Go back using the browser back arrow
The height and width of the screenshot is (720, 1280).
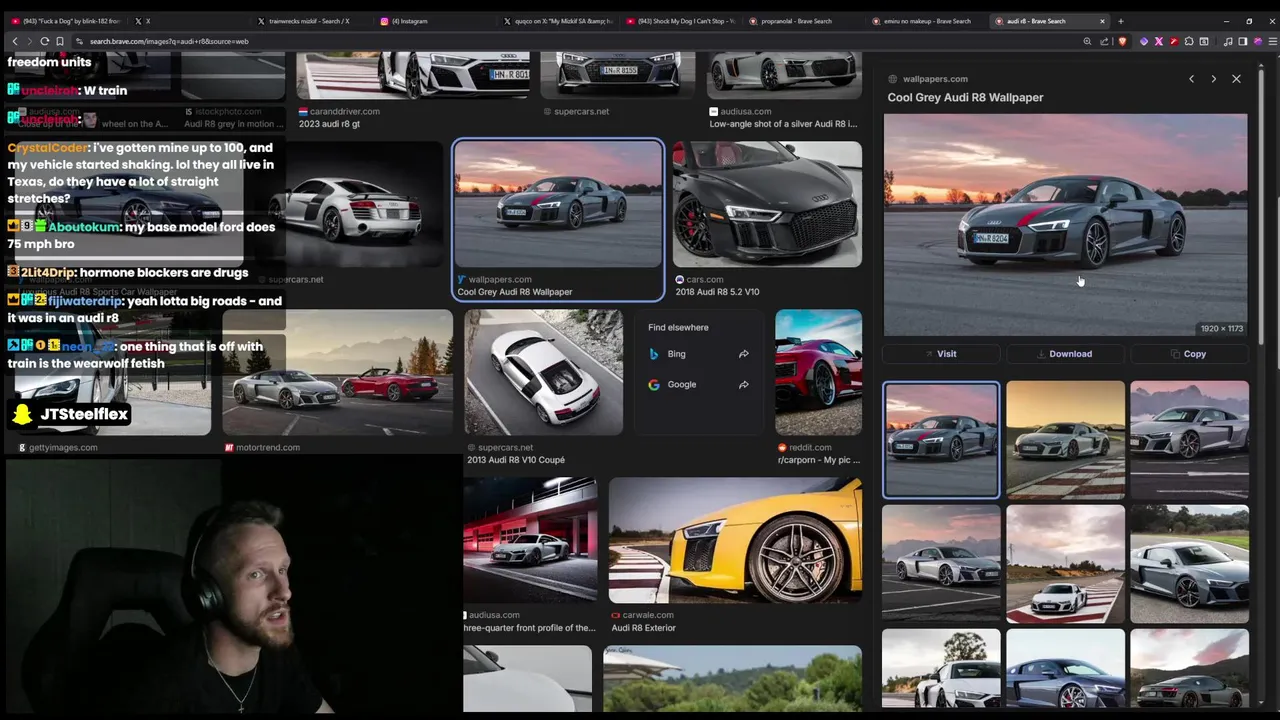point(15,41)
